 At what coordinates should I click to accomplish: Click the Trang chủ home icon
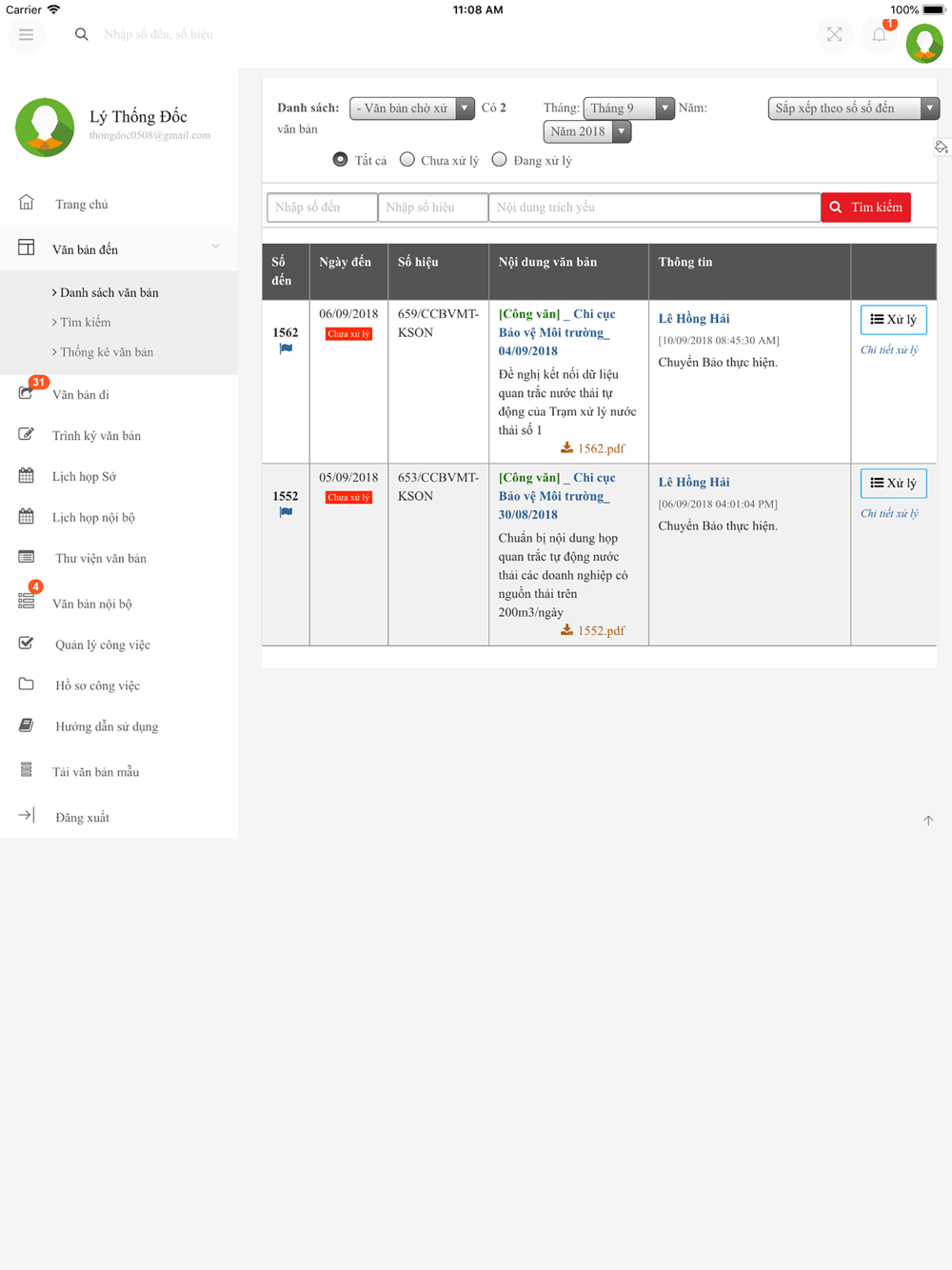(x=27, y=203)
